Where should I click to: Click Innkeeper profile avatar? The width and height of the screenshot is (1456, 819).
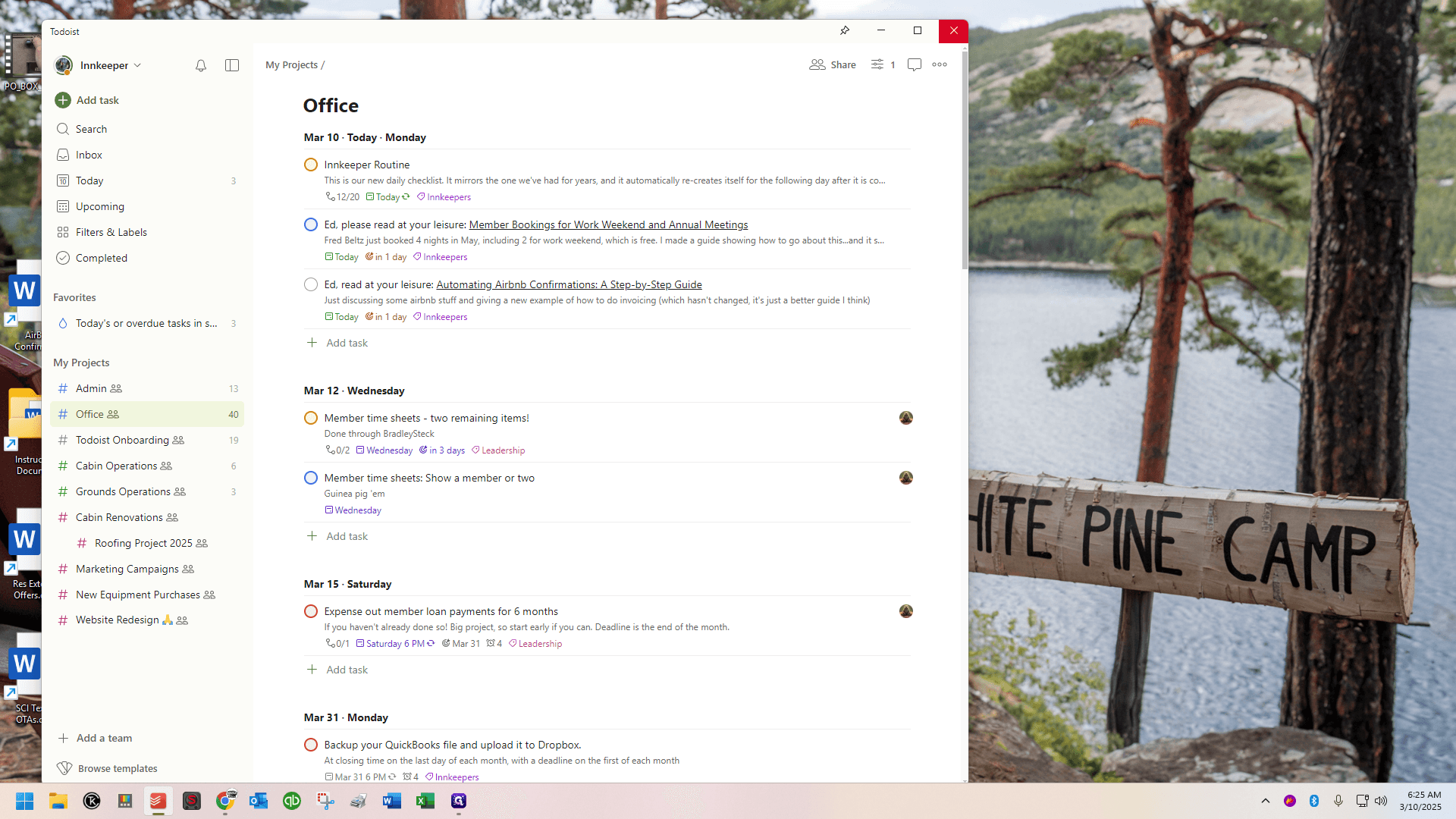(x=64, y=65)
